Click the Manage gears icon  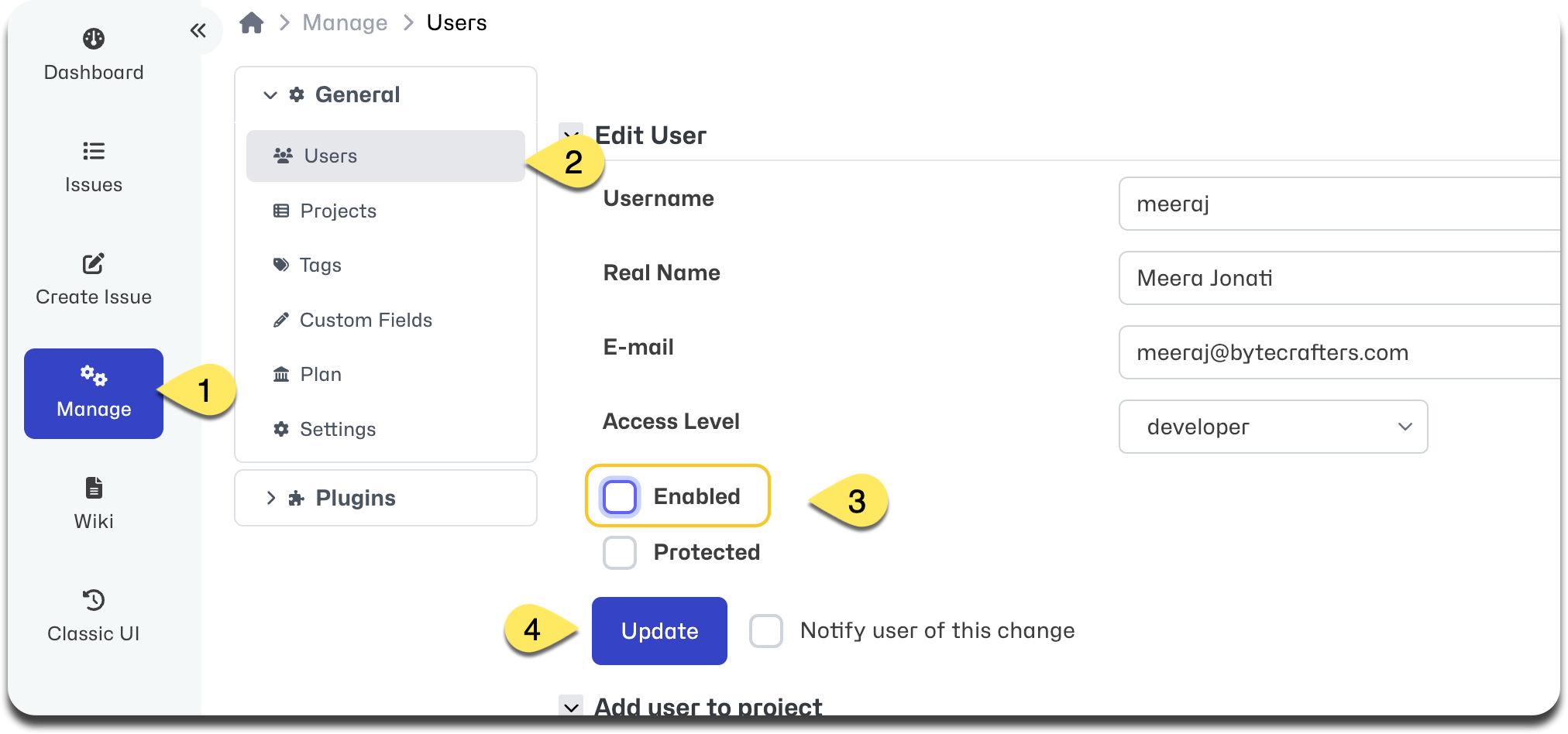tap(94, 376)
